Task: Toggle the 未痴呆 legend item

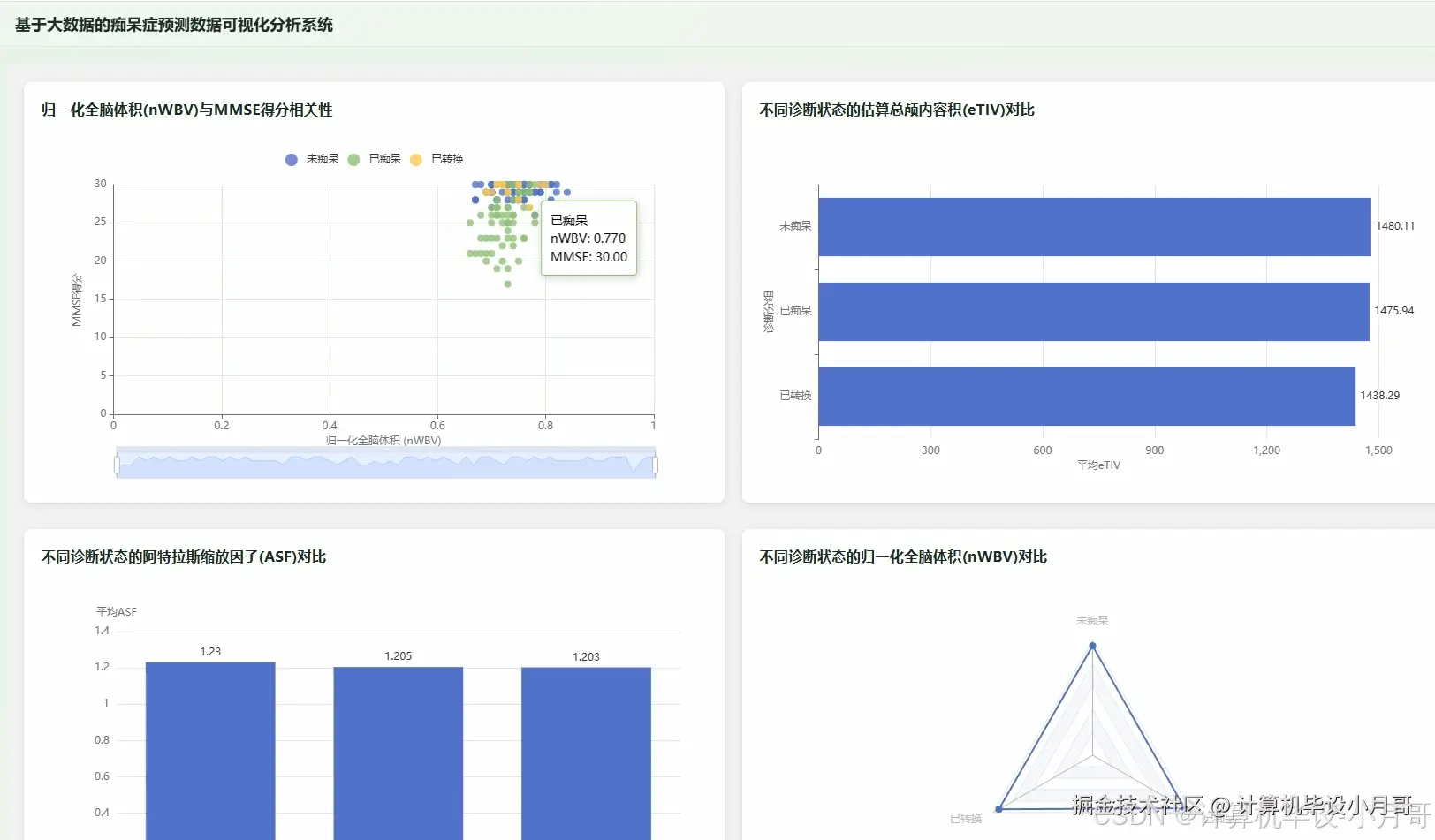Action: pyautogui.click(x=312, y=159)
